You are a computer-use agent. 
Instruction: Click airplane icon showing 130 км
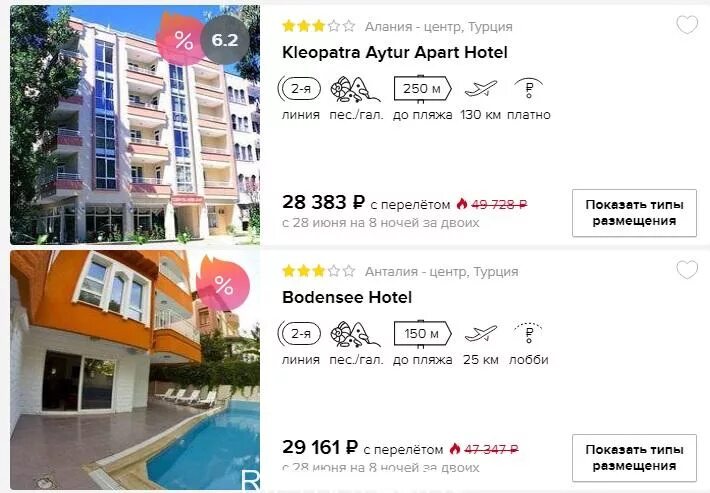tap(480, 88)
